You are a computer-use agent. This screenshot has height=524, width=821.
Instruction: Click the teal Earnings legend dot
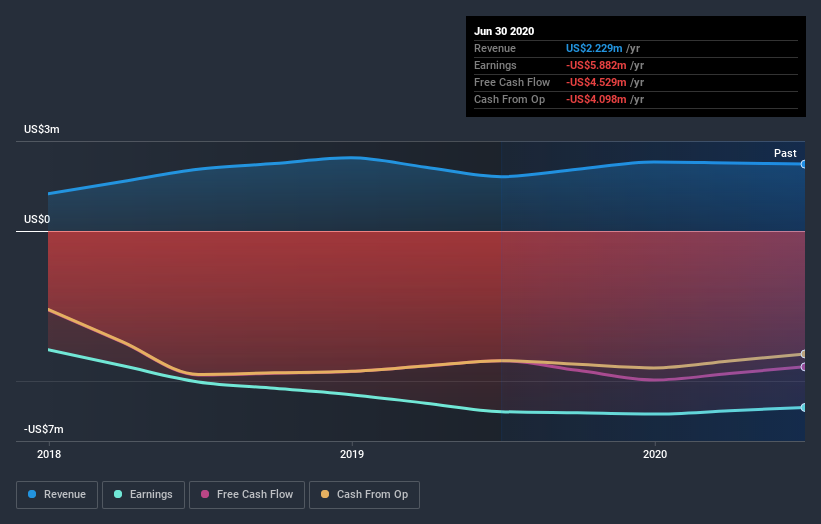pos(118,494)
